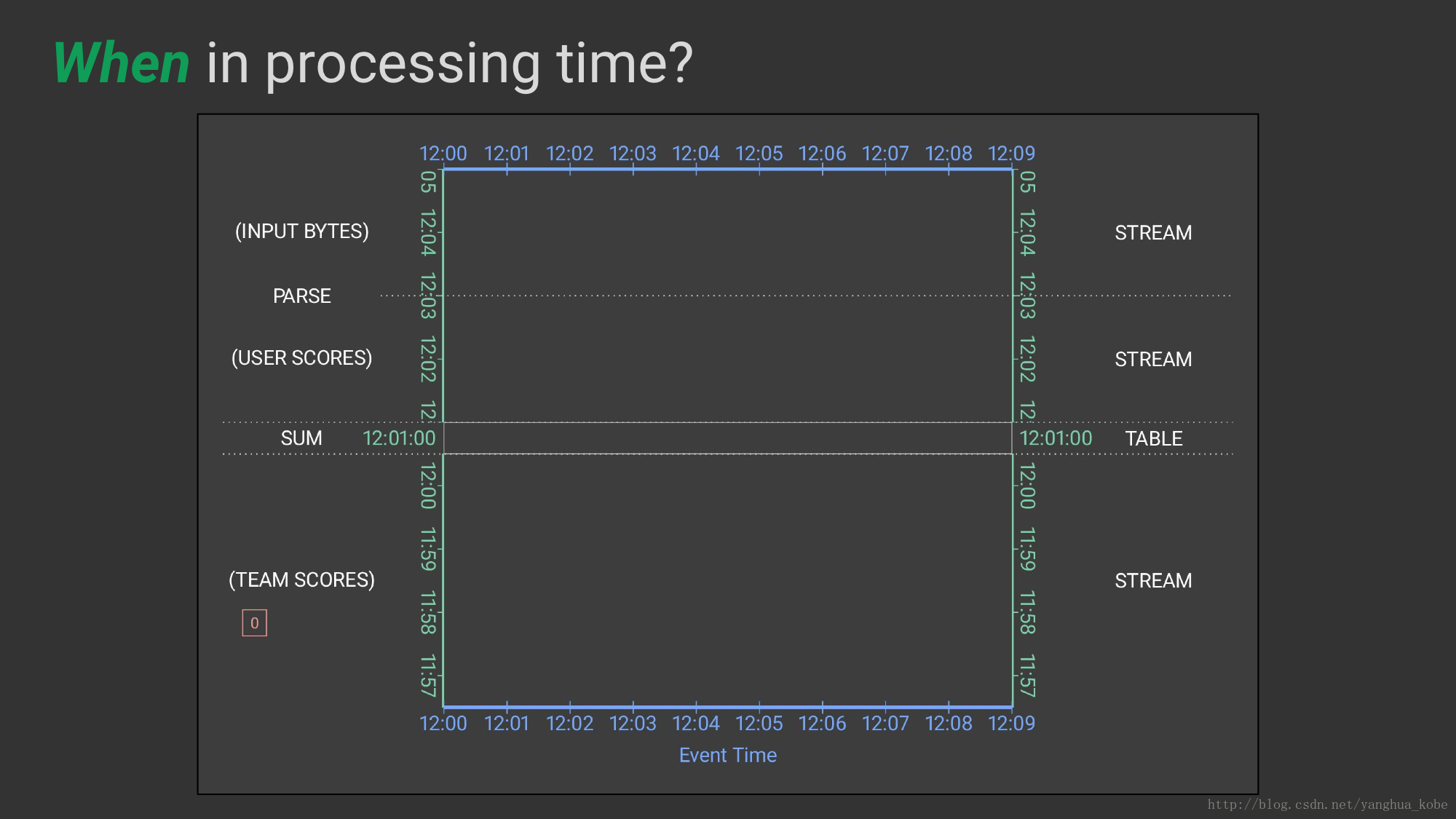Screen dimensions: 1456x819
Task: Open the blog.csdn.net watermark URL
Action: pyautogui.click(x=1327, y=804)
